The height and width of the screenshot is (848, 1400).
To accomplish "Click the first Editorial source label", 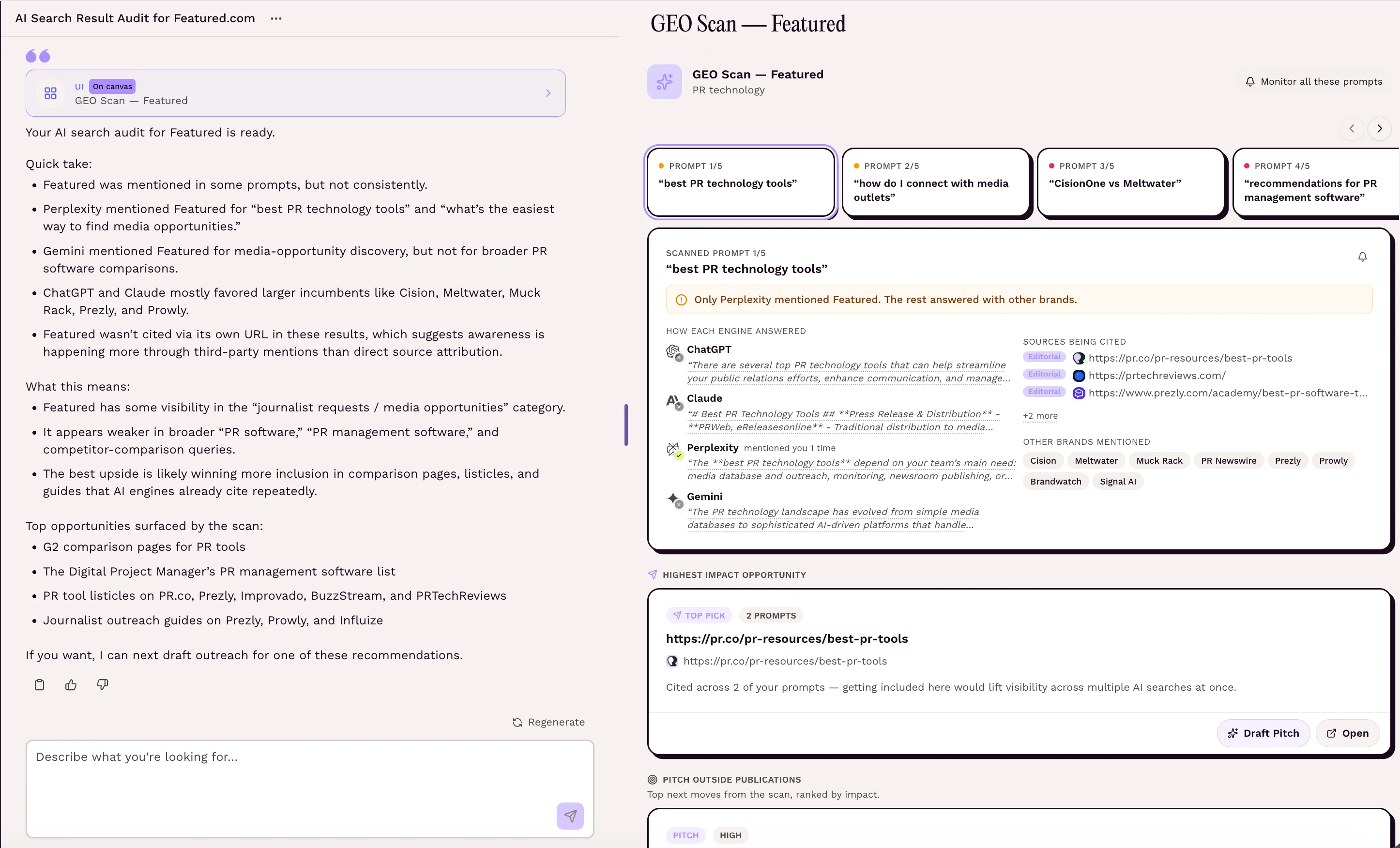I will pos(1044,357).
